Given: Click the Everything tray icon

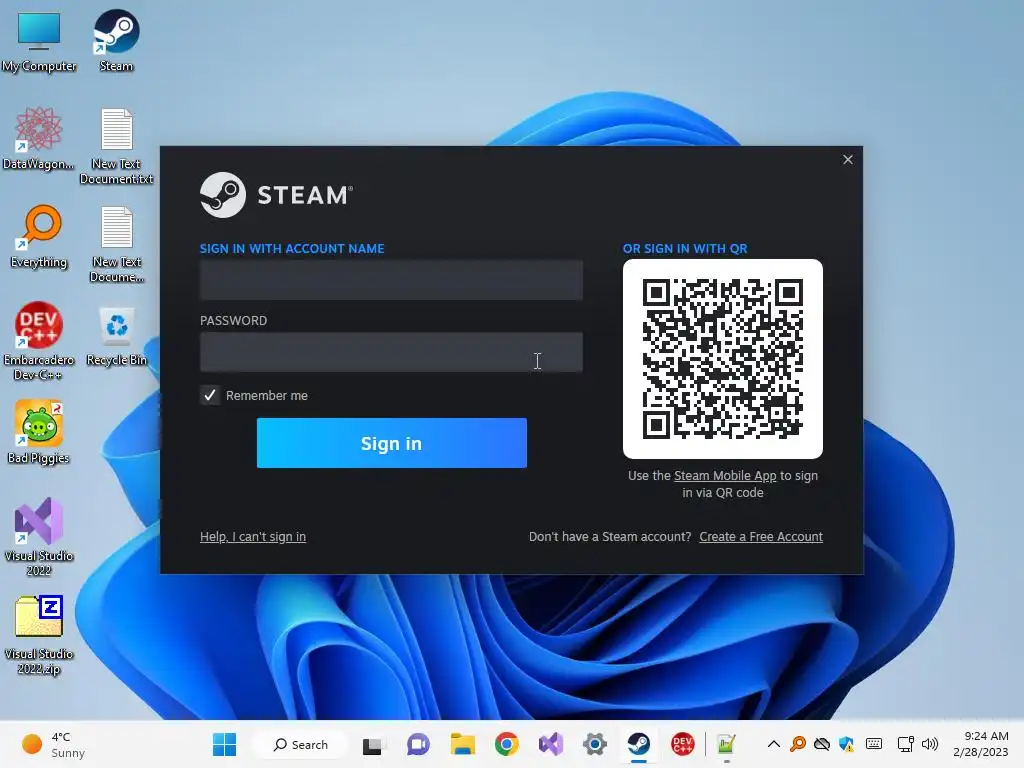Looking at the screenshot, I should (797, 744).
